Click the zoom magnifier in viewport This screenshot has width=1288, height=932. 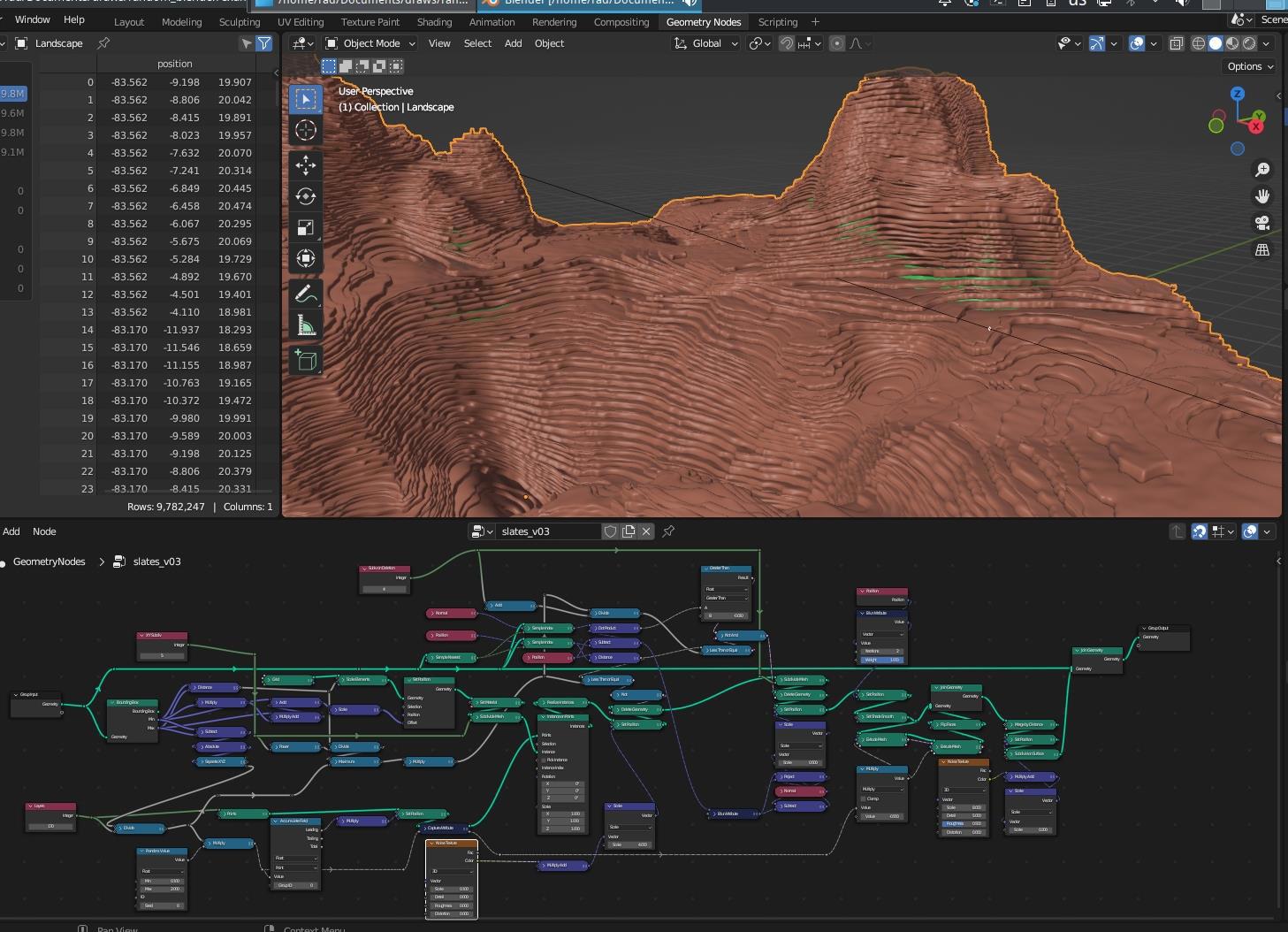[x=1262, y=169]
